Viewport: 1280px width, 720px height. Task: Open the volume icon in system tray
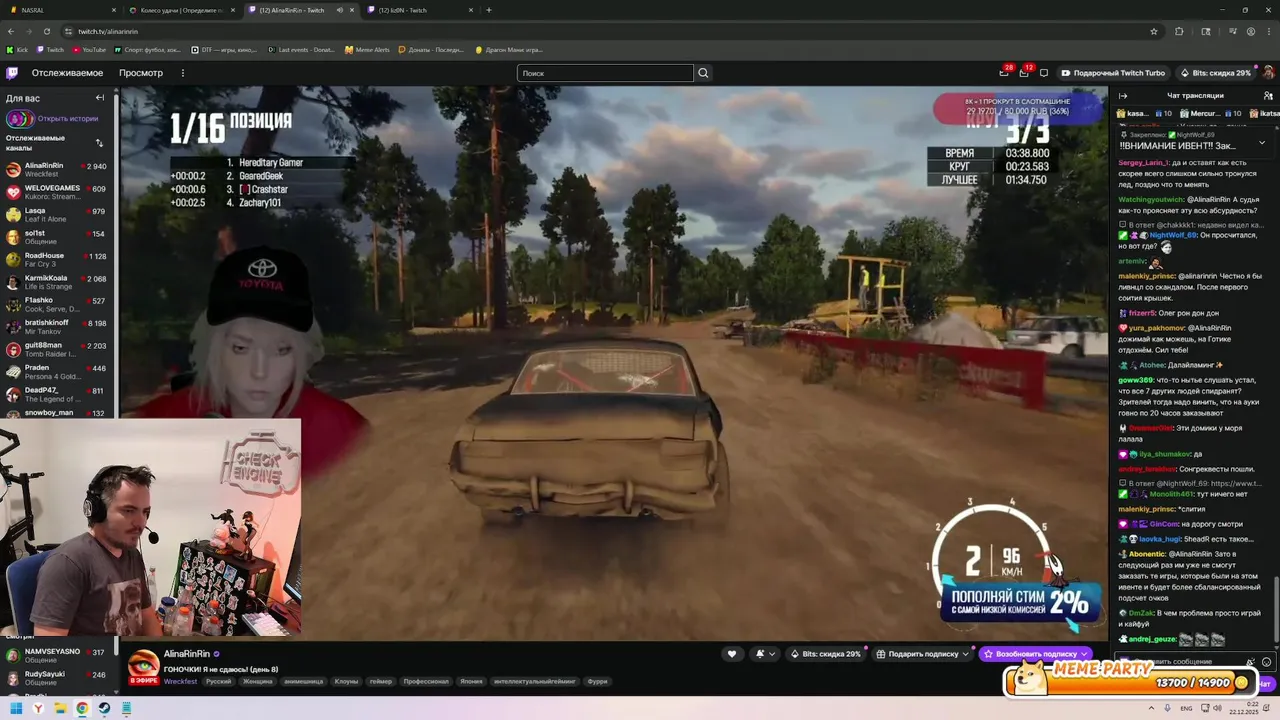click(1218, 708)
